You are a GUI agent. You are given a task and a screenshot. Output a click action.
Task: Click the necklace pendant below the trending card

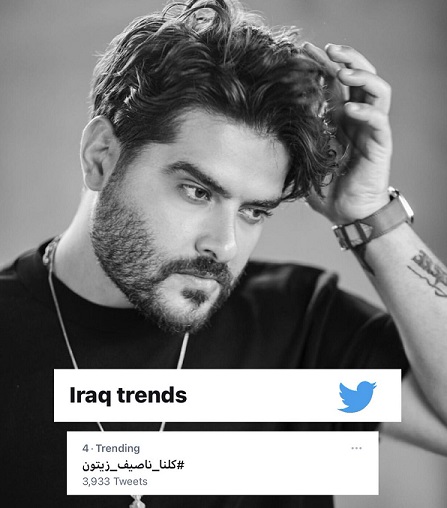[137, 501]
